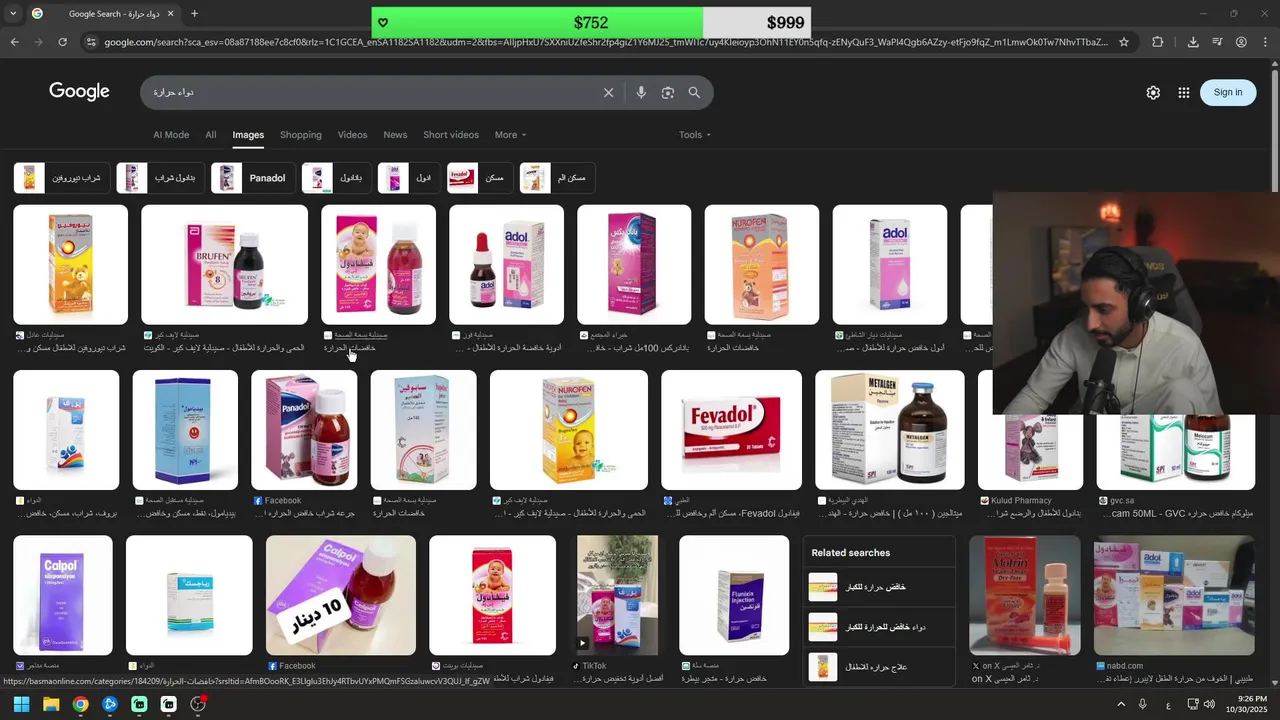1280x720 pixels.
Task: Close the Google Search tab
Action: [170, 14]
